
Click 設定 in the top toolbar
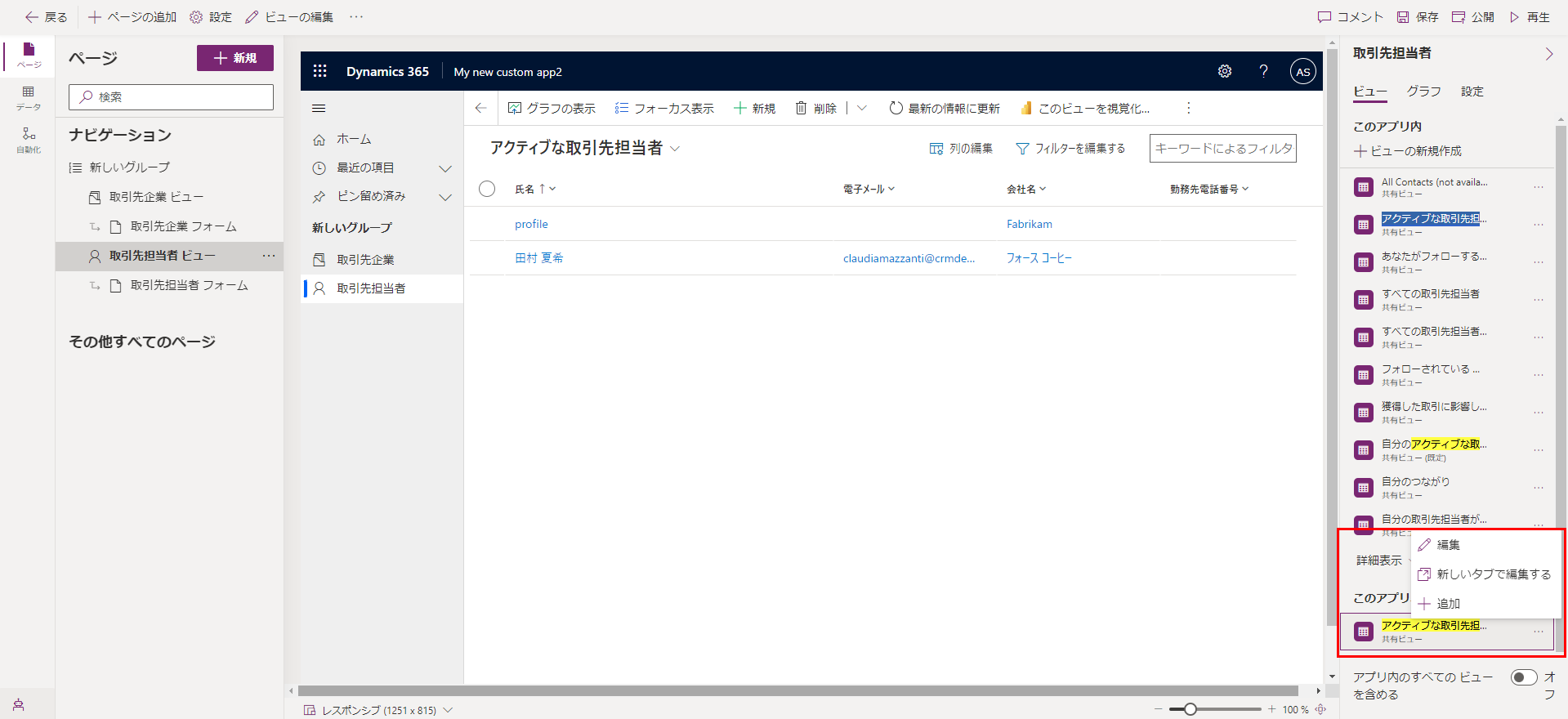211,16
